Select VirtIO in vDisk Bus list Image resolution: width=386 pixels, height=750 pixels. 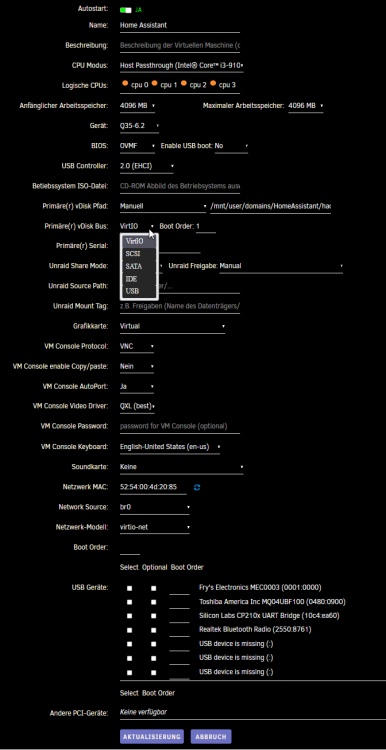coord(139,242)
